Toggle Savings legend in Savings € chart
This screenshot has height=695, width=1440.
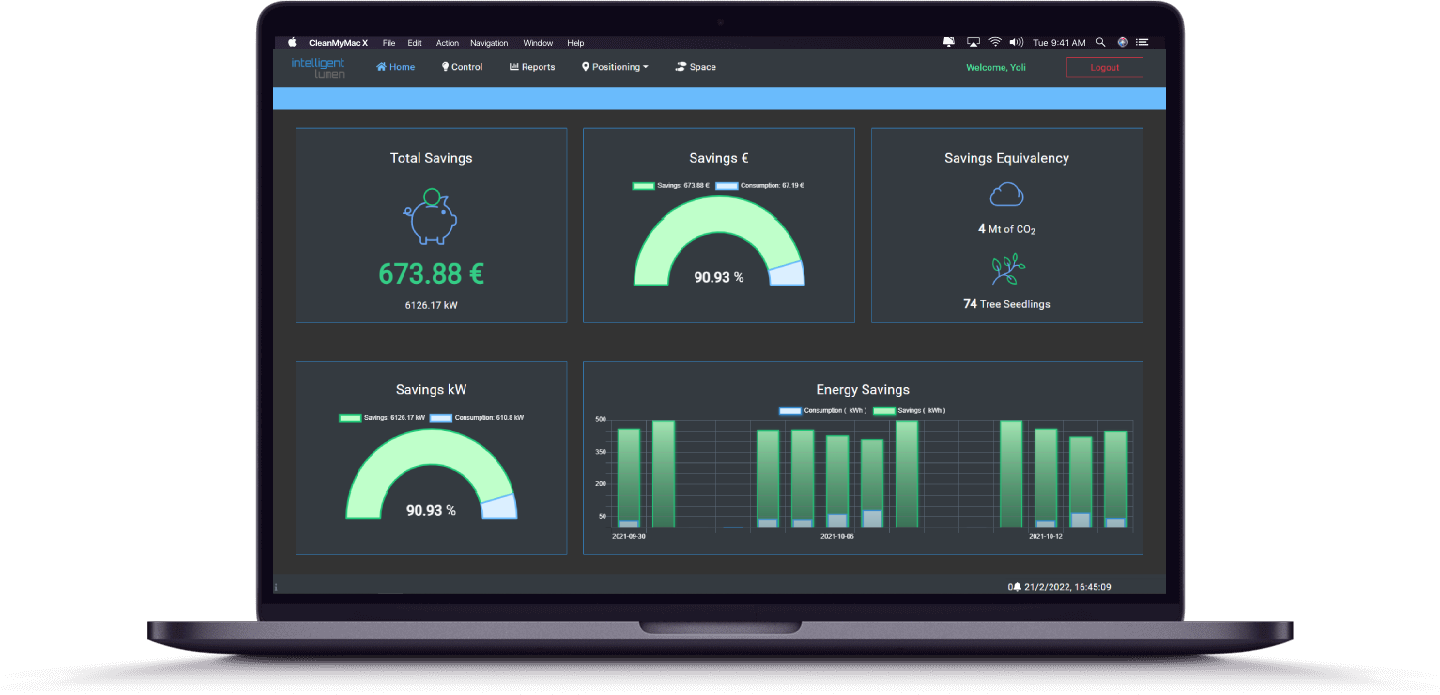point(671,185)
